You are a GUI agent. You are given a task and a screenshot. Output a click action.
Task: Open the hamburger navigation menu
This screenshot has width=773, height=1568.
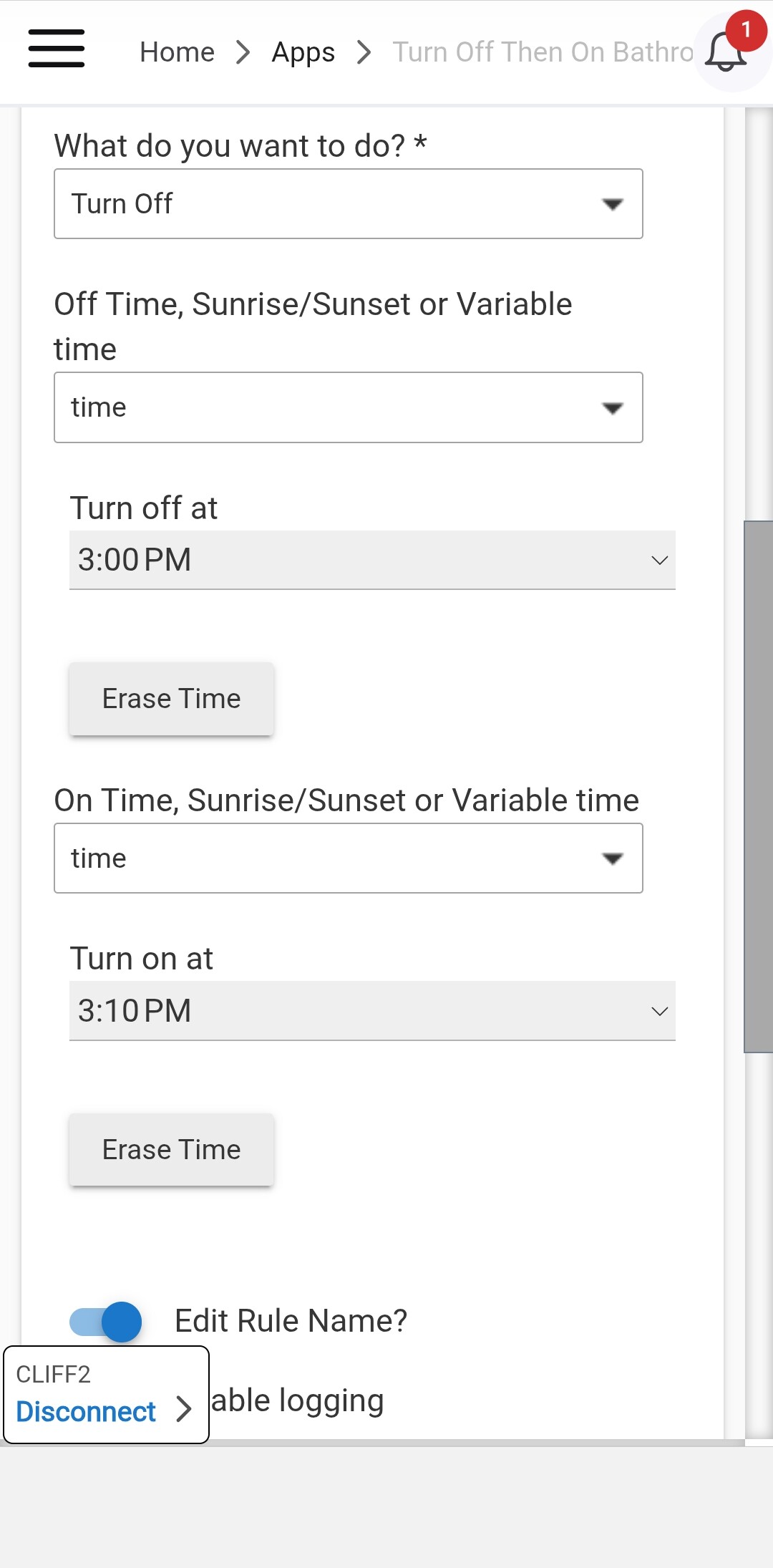56,49
